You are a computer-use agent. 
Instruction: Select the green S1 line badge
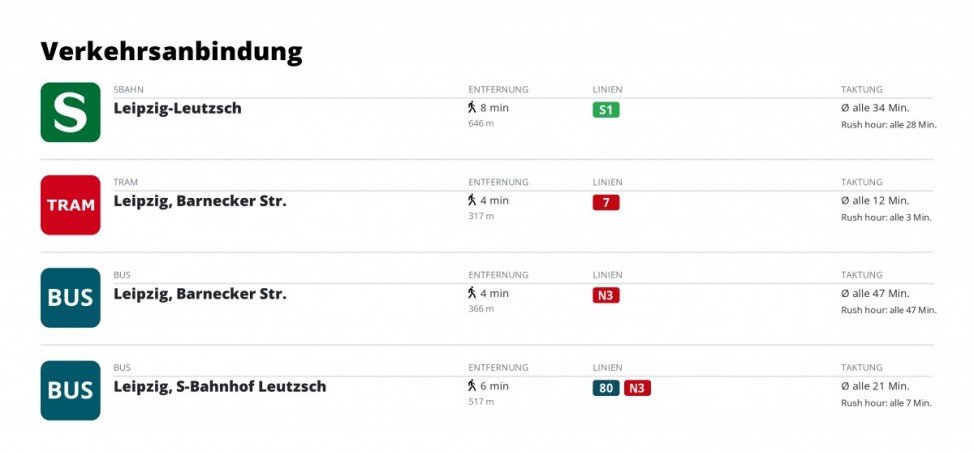click(x=606, y=111)
